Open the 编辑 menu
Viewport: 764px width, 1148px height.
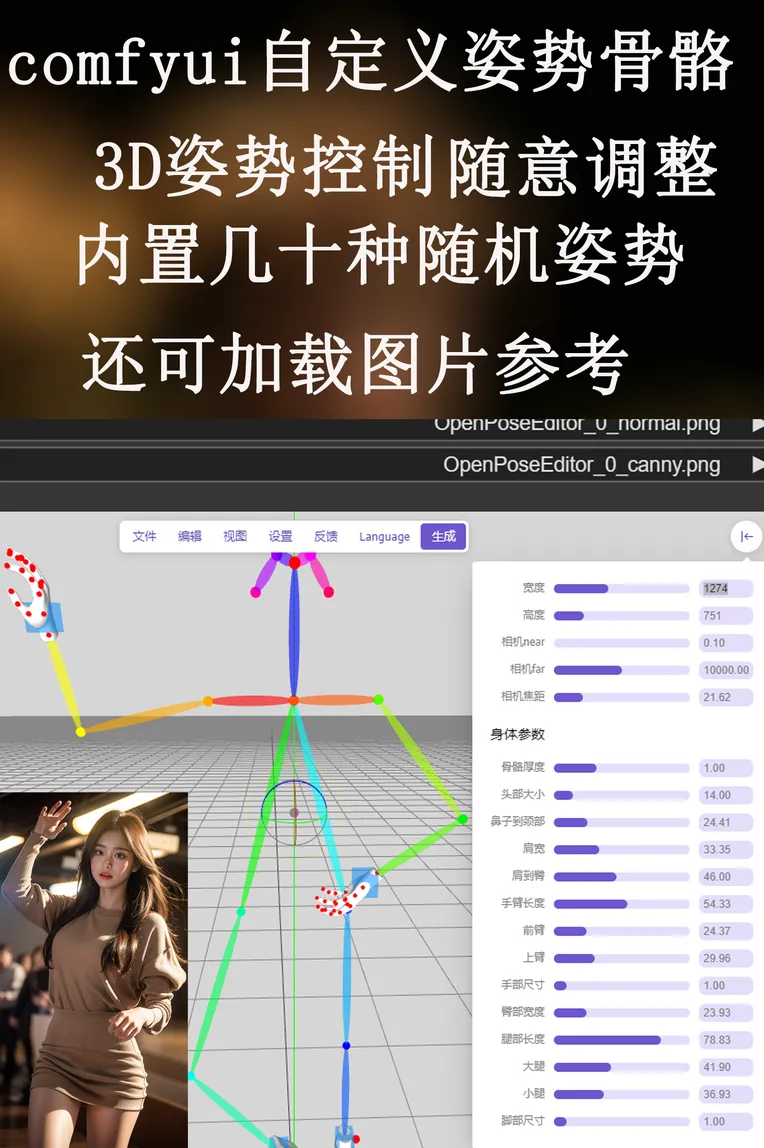point(190,537)
